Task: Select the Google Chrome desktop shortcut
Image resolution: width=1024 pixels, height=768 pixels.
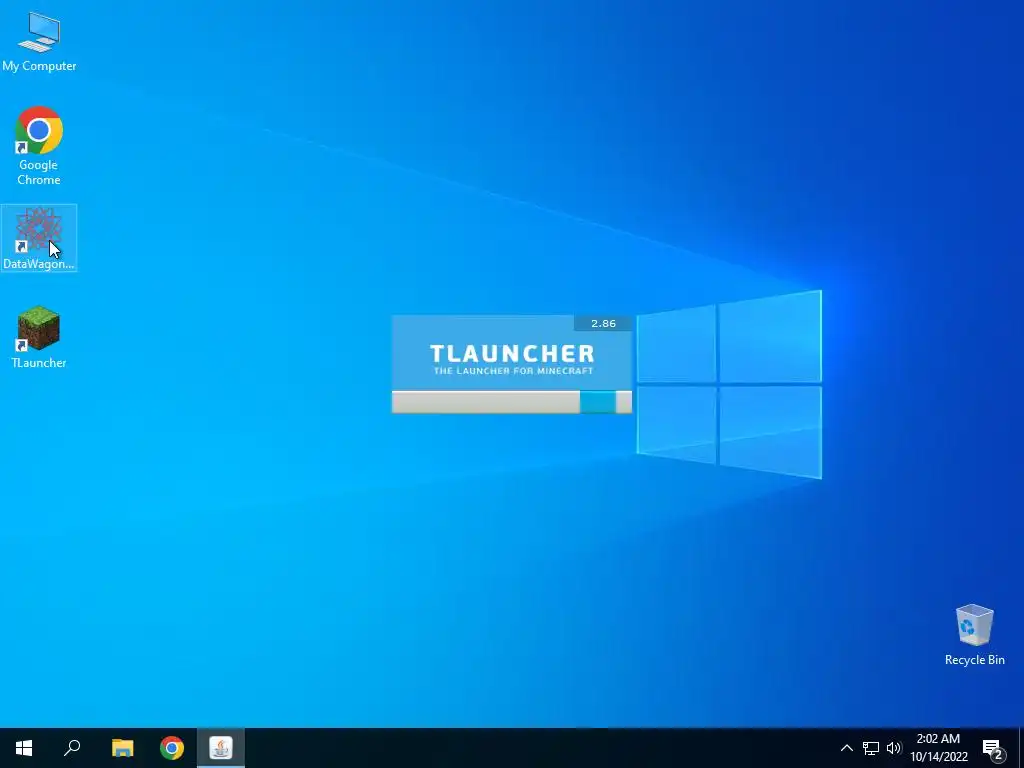Action: click(39, 146)
